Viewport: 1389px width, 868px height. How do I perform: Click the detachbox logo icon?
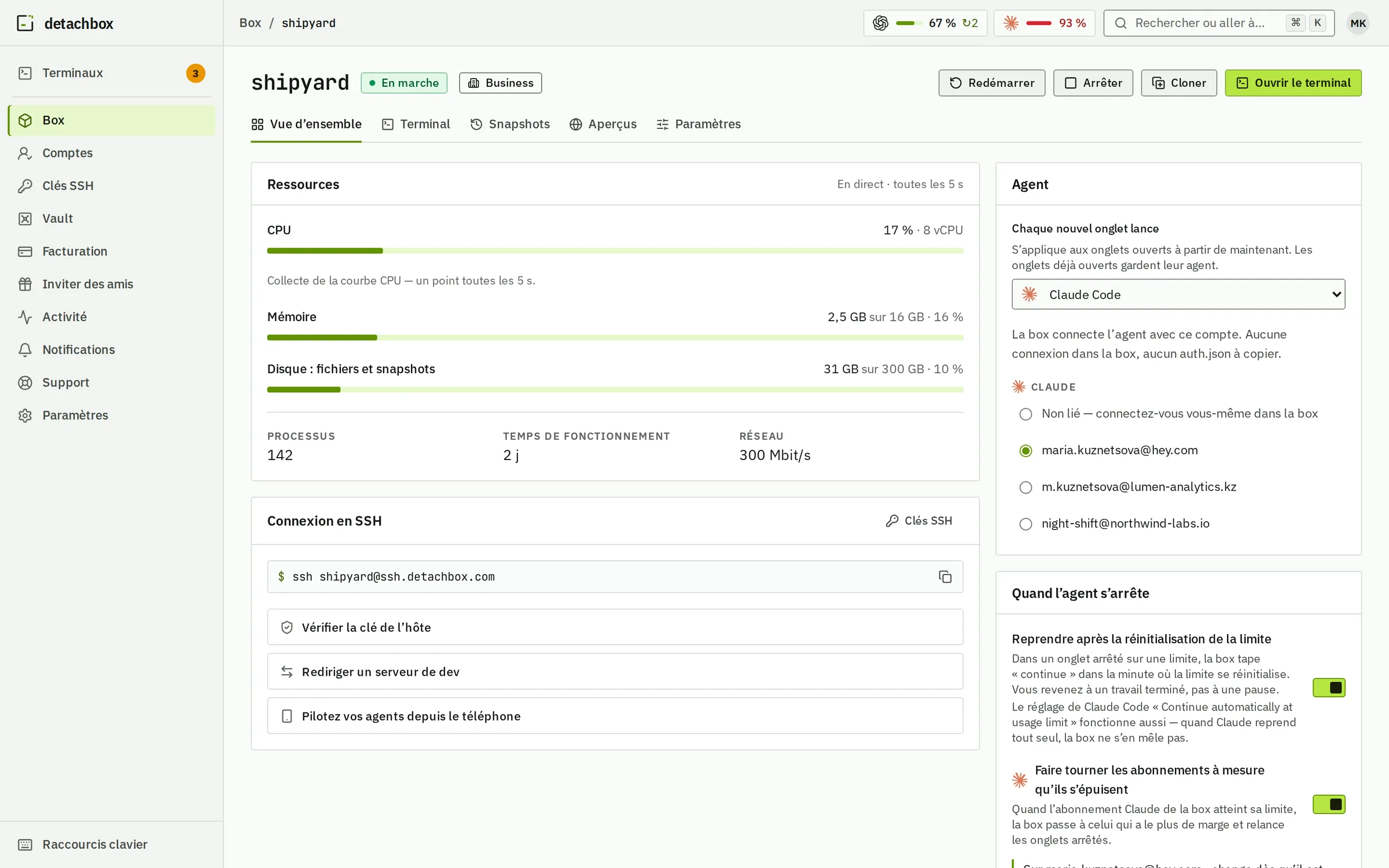tap(25, 23)
